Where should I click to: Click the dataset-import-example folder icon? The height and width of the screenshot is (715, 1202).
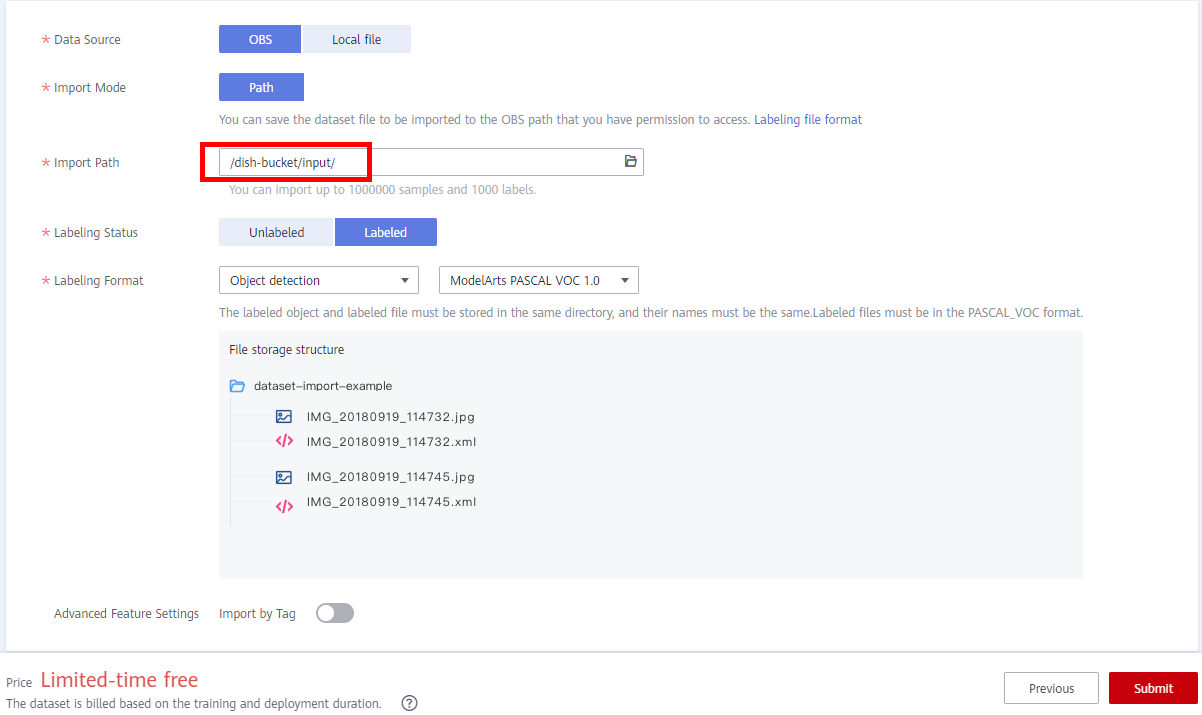click(x=237, y=386)
